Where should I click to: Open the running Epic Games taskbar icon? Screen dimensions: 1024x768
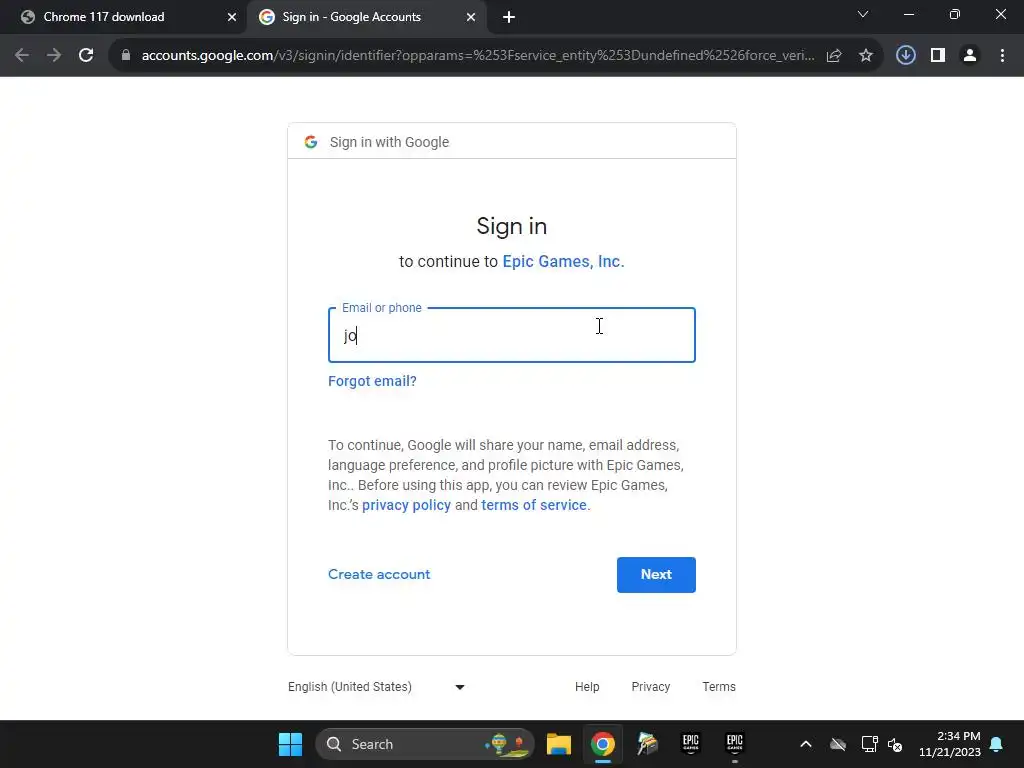click(735, 744)
